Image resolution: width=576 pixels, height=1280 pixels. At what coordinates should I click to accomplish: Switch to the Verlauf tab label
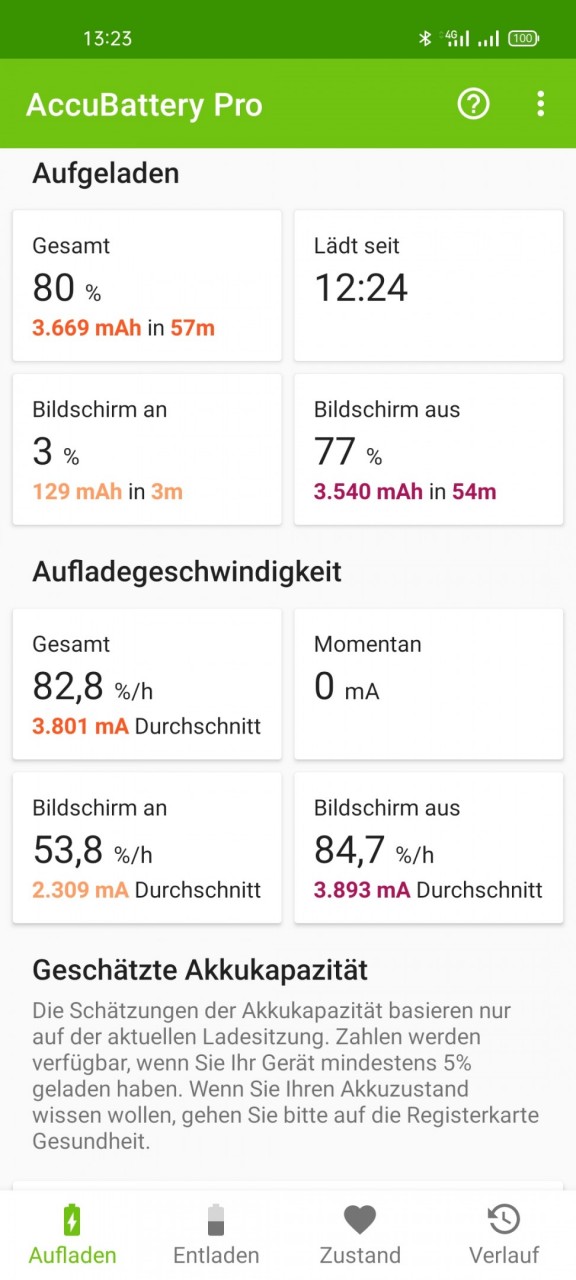coord(504,1255)
